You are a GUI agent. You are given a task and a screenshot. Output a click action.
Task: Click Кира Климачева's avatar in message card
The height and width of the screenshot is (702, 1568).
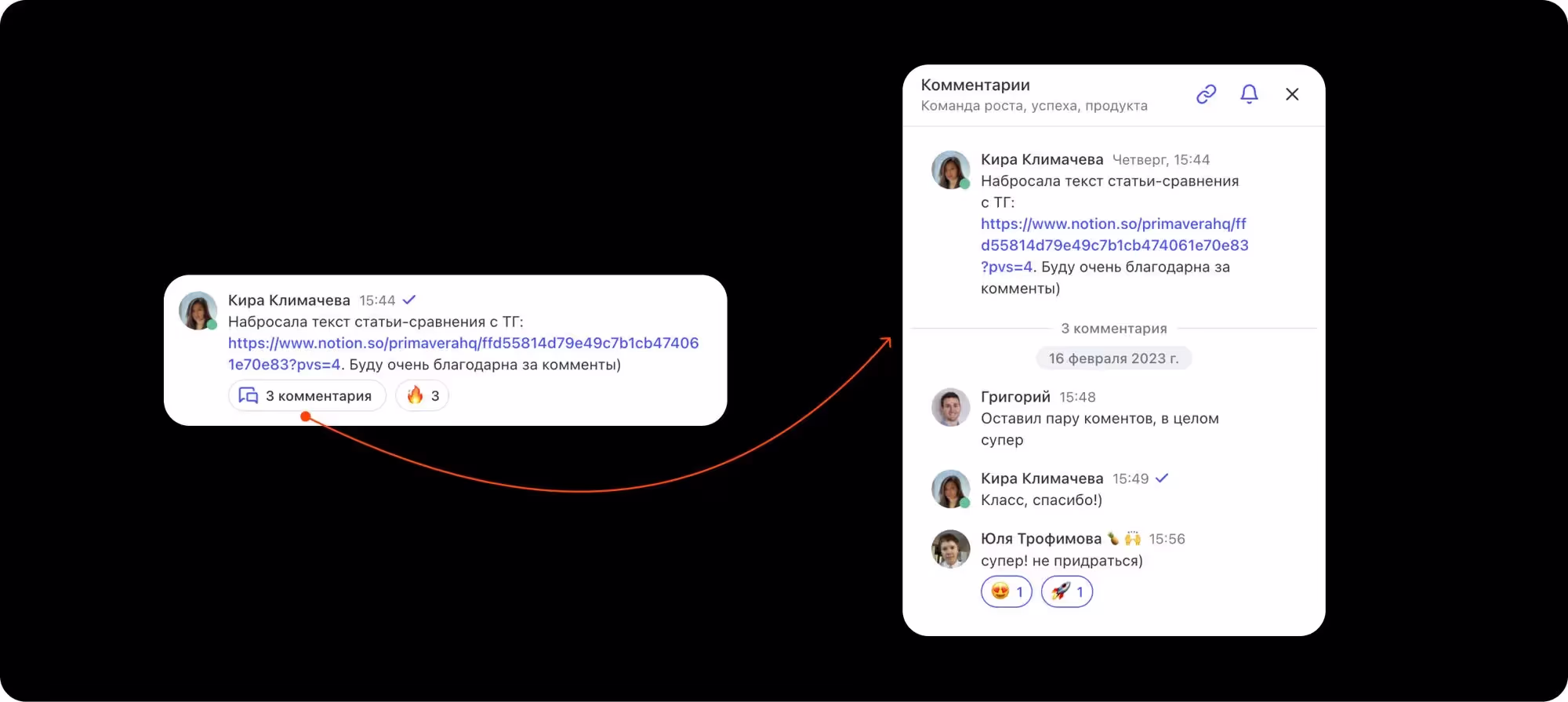tap(198, 311)
